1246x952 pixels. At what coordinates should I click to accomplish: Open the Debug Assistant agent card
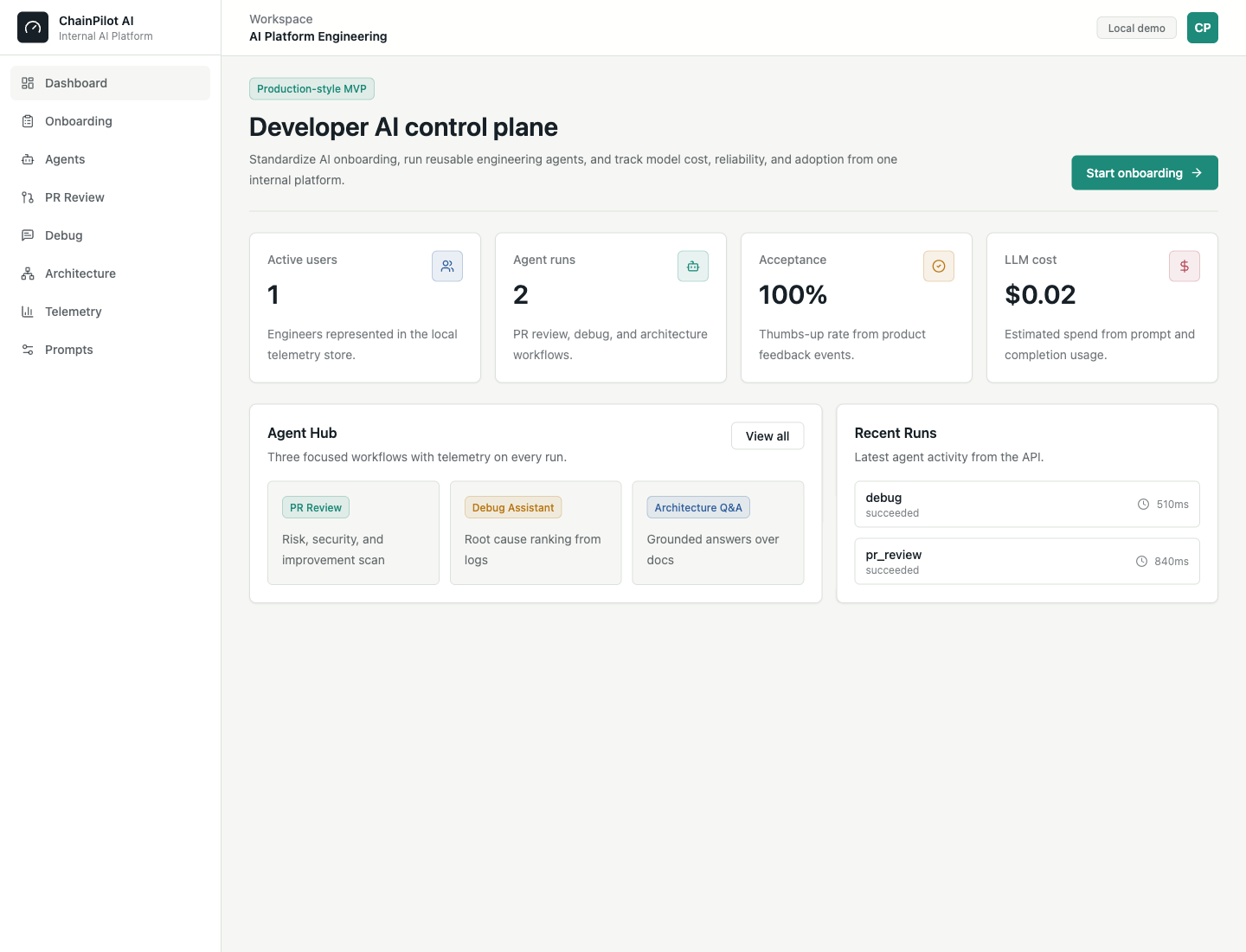[536, 533]
